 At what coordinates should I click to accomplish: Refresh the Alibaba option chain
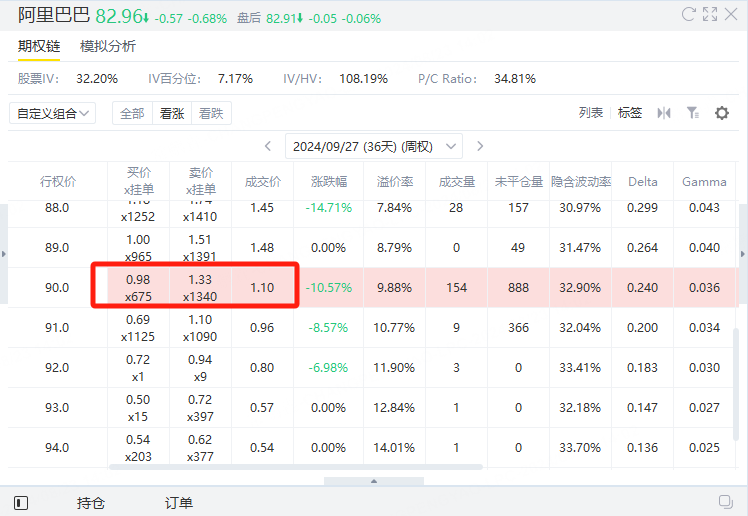(x=688, y=14)
